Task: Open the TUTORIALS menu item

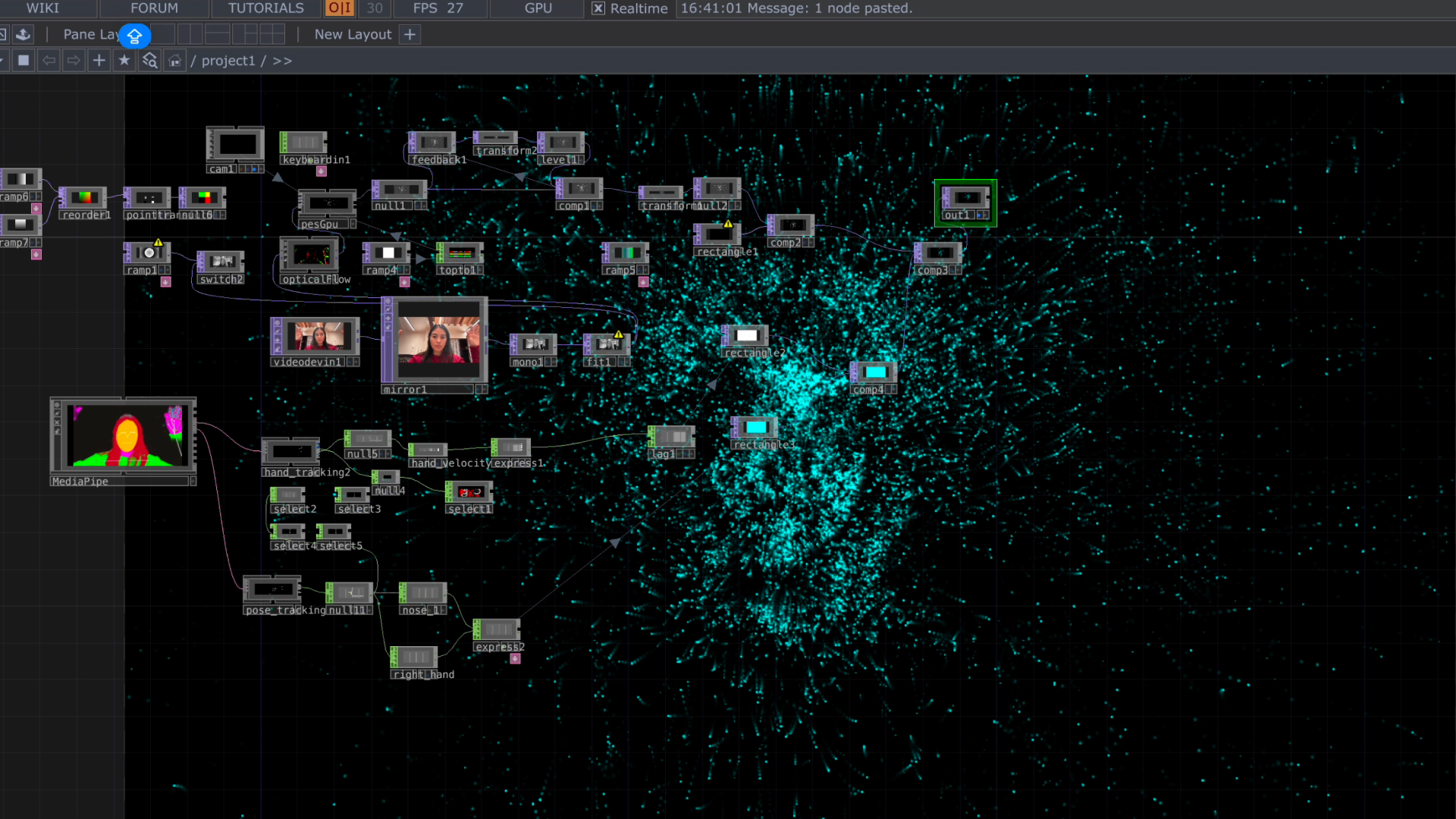Action: [265, 8]
